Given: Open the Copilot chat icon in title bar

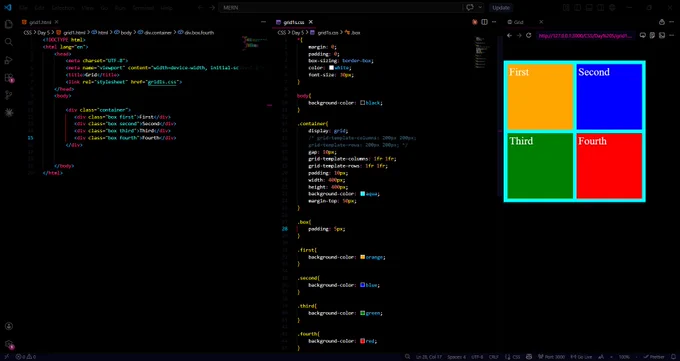Looking at the screenshot, I should pyautogui.click(x=470, y=7).
